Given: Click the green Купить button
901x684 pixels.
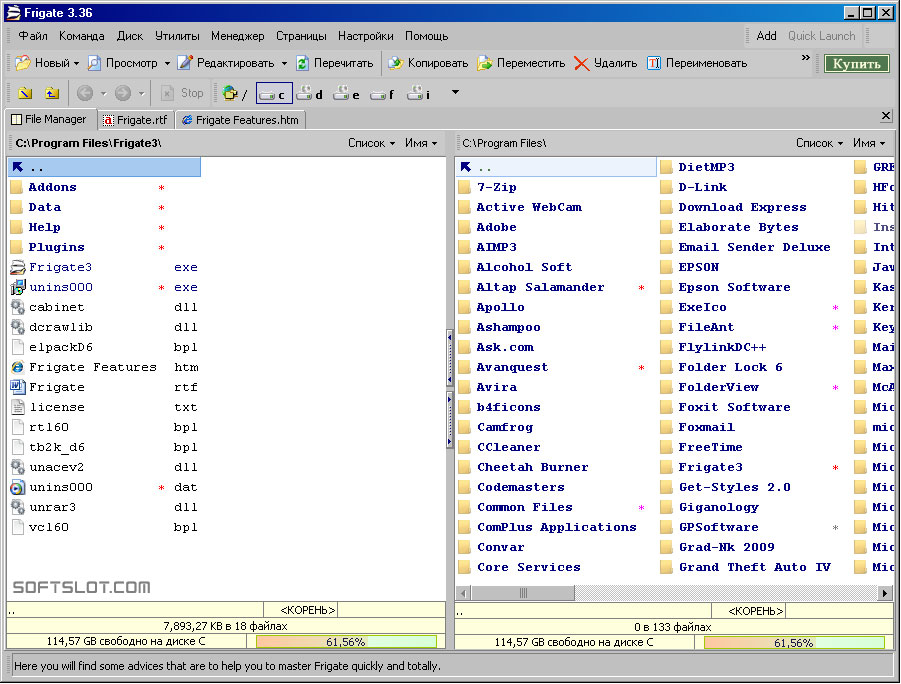Looking at the screenshot, I should pos(856,64).
